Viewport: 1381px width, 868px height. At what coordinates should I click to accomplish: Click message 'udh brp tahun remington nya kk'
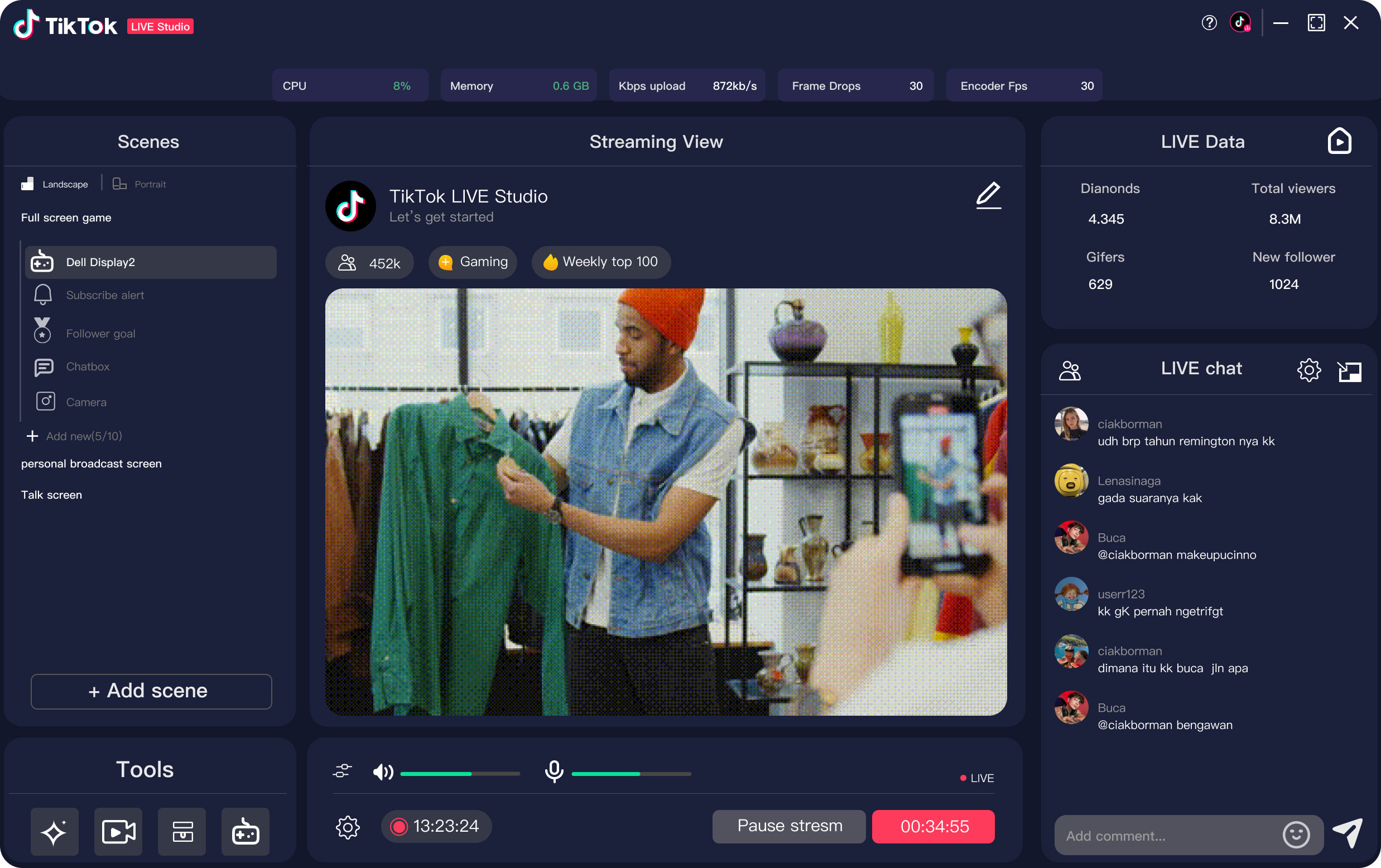(x=1186, y=441)
